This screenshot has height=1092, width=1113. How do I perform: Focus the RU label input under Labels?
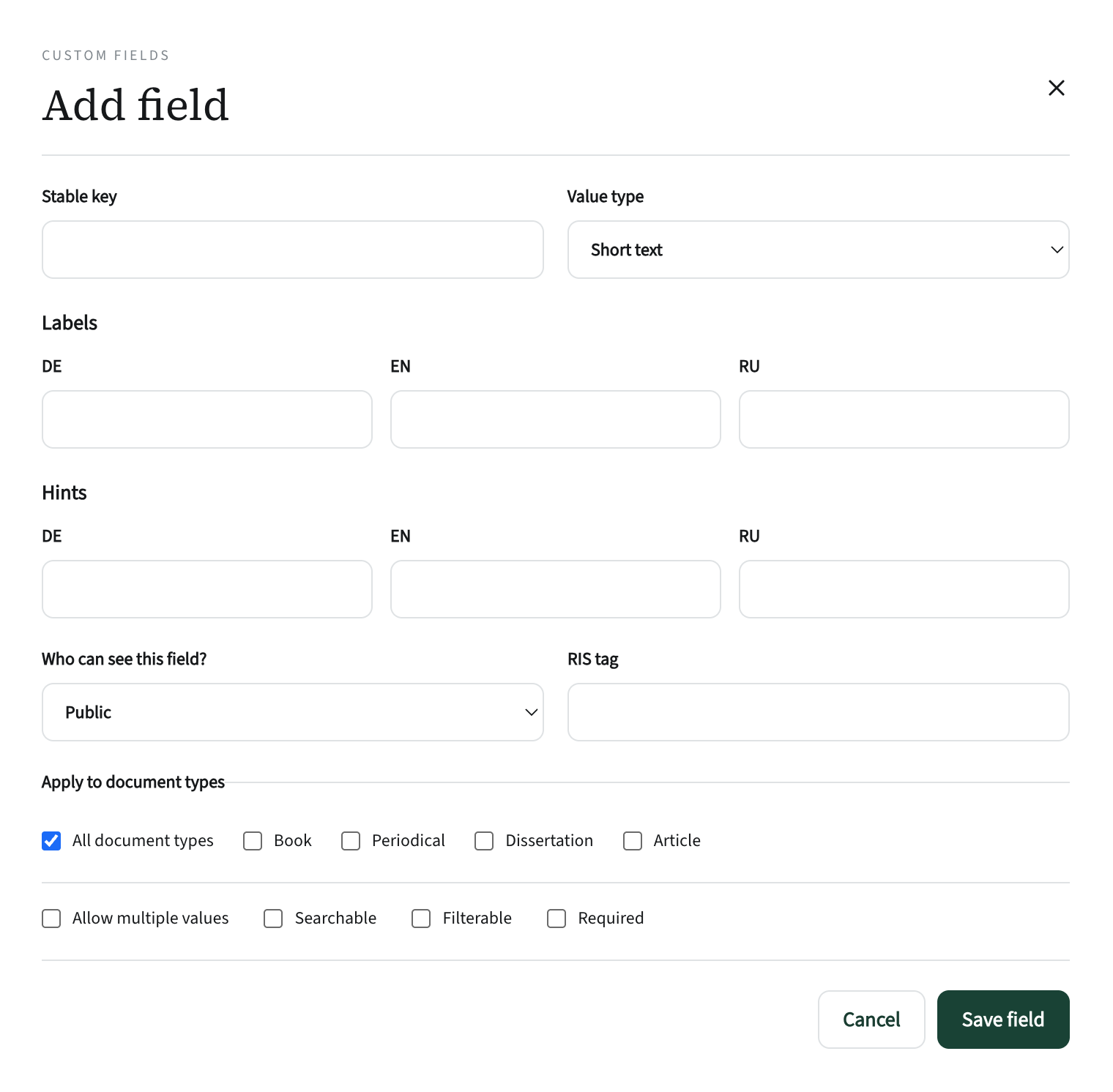point(904,419)
